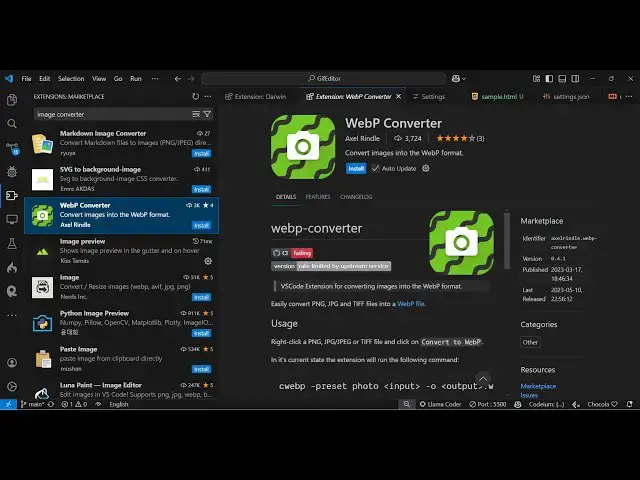The height and width of the screenshot is (480, 640).
Task: Open the FEATURES section
Action: tap(318, 197)
